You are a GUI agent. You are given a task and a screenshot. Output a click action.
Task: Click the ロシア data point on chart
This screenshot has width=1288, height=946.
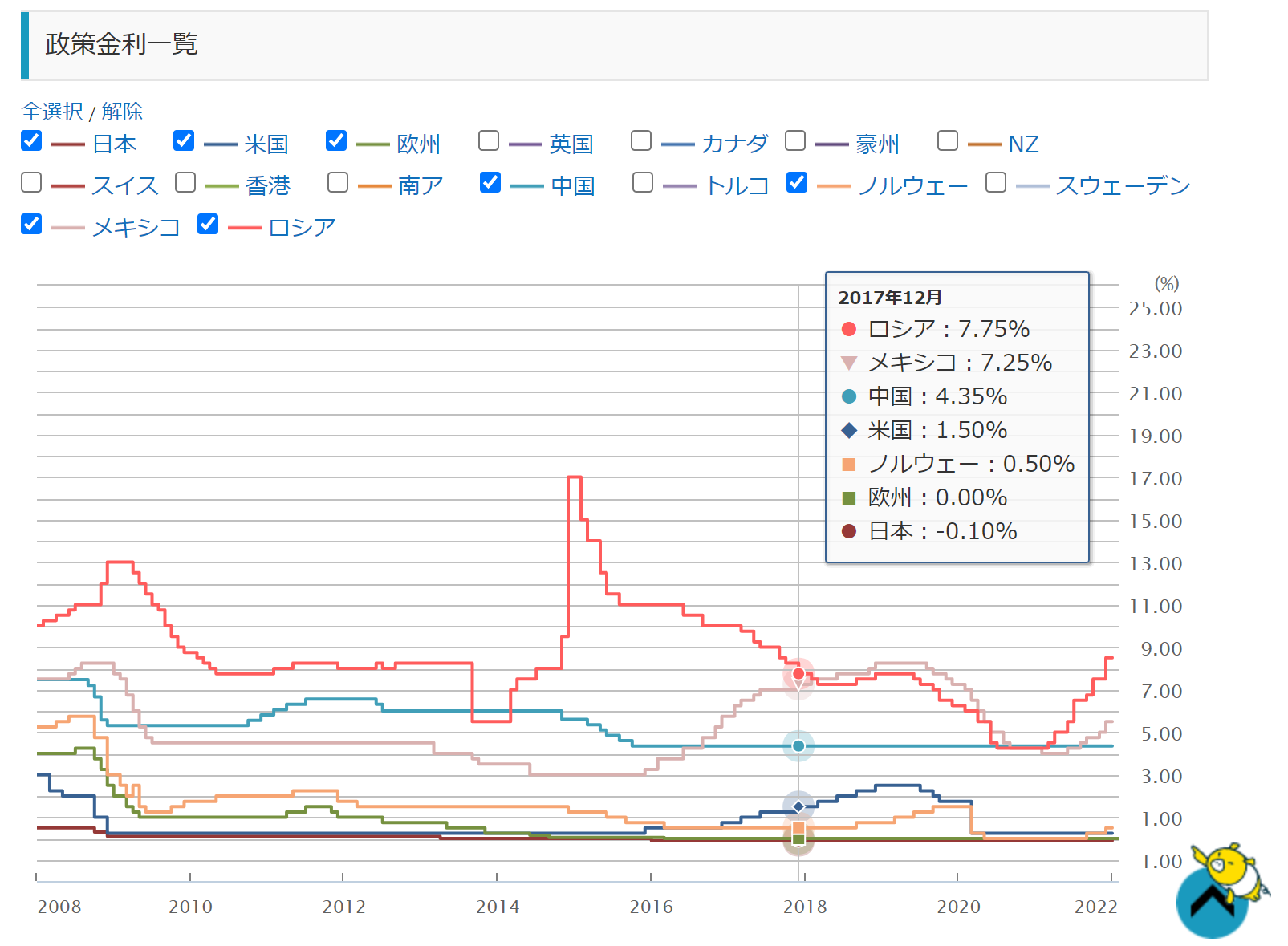click(x=798, y=674)
